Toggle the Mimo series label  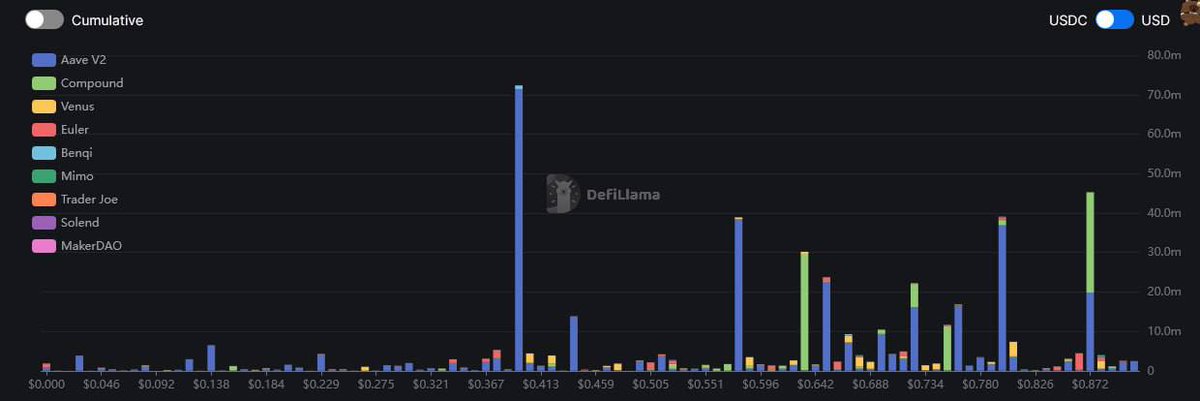77,176
